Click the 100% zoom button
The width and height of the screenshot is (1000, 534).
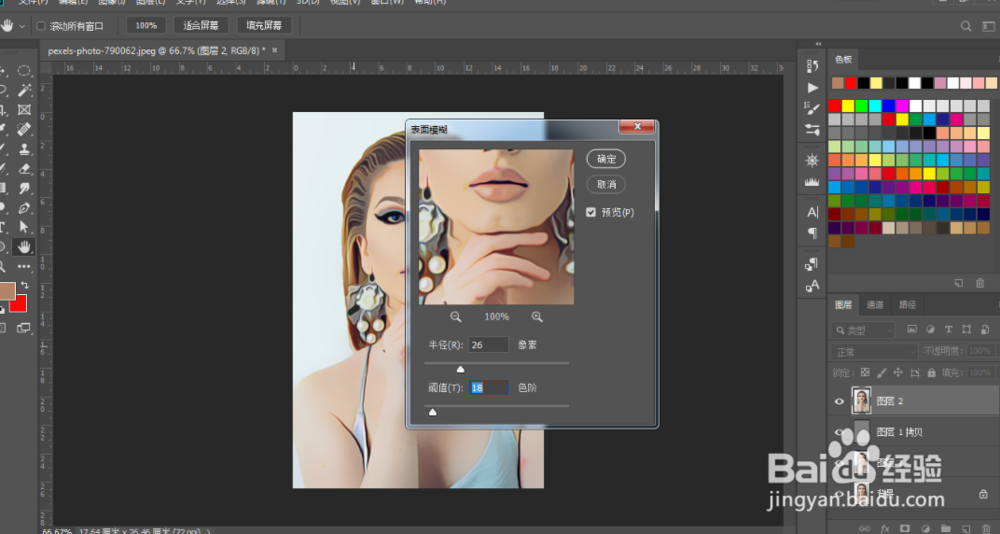coord(146,26)
